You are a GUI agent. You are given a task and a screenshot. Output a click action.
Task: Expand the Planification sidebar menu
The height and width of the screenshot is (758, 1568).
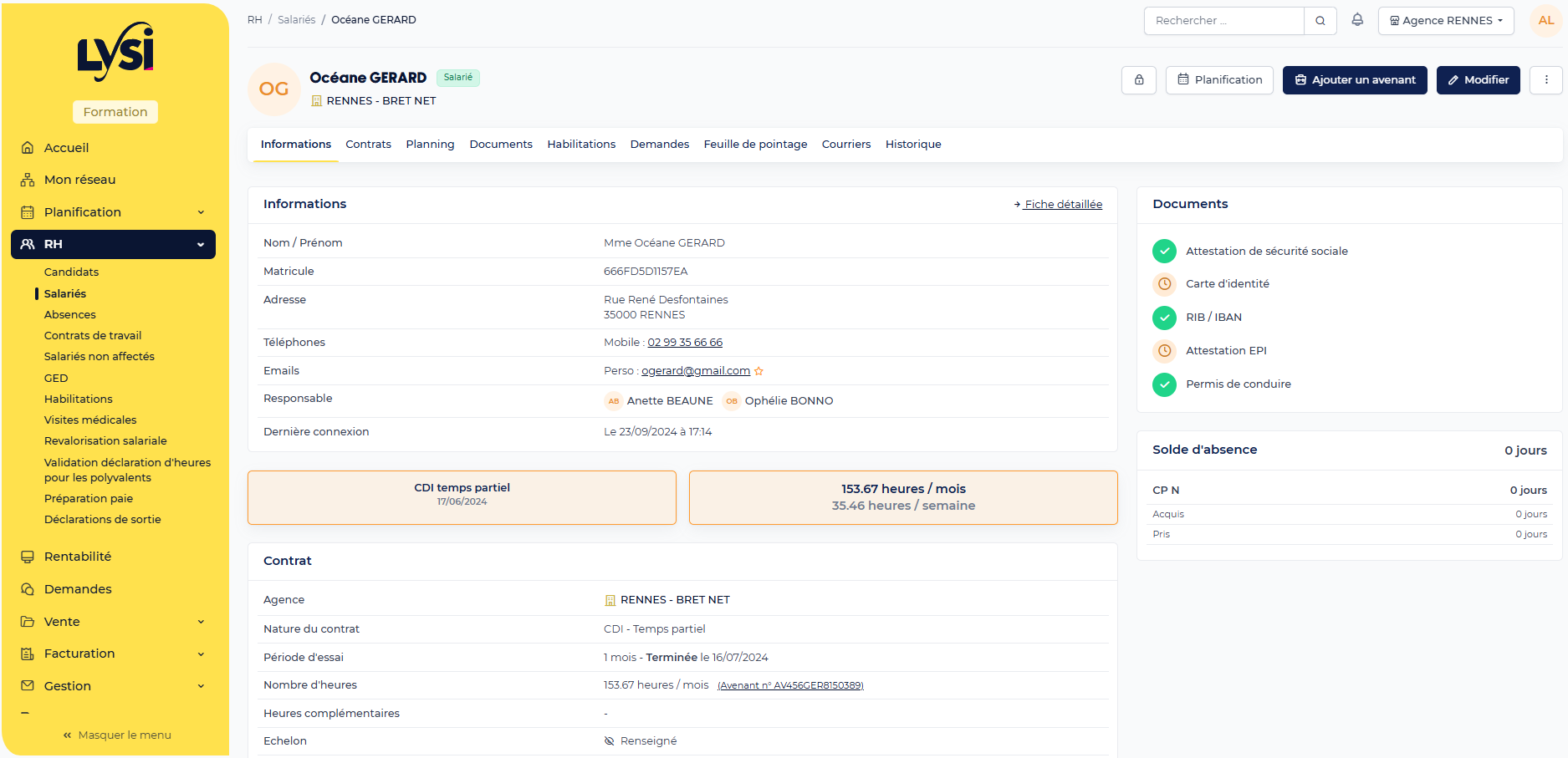coord(113,212)
